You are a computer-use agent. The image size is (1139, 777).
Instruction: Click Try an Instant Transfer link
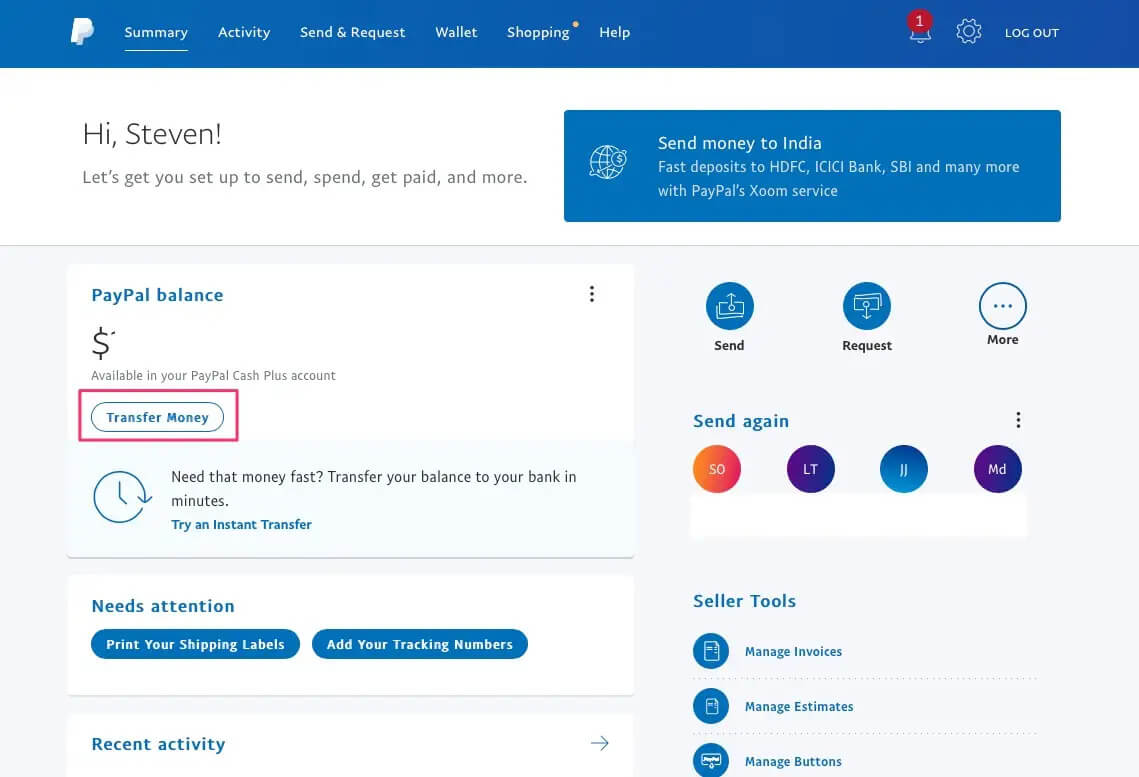coord(241,524)
